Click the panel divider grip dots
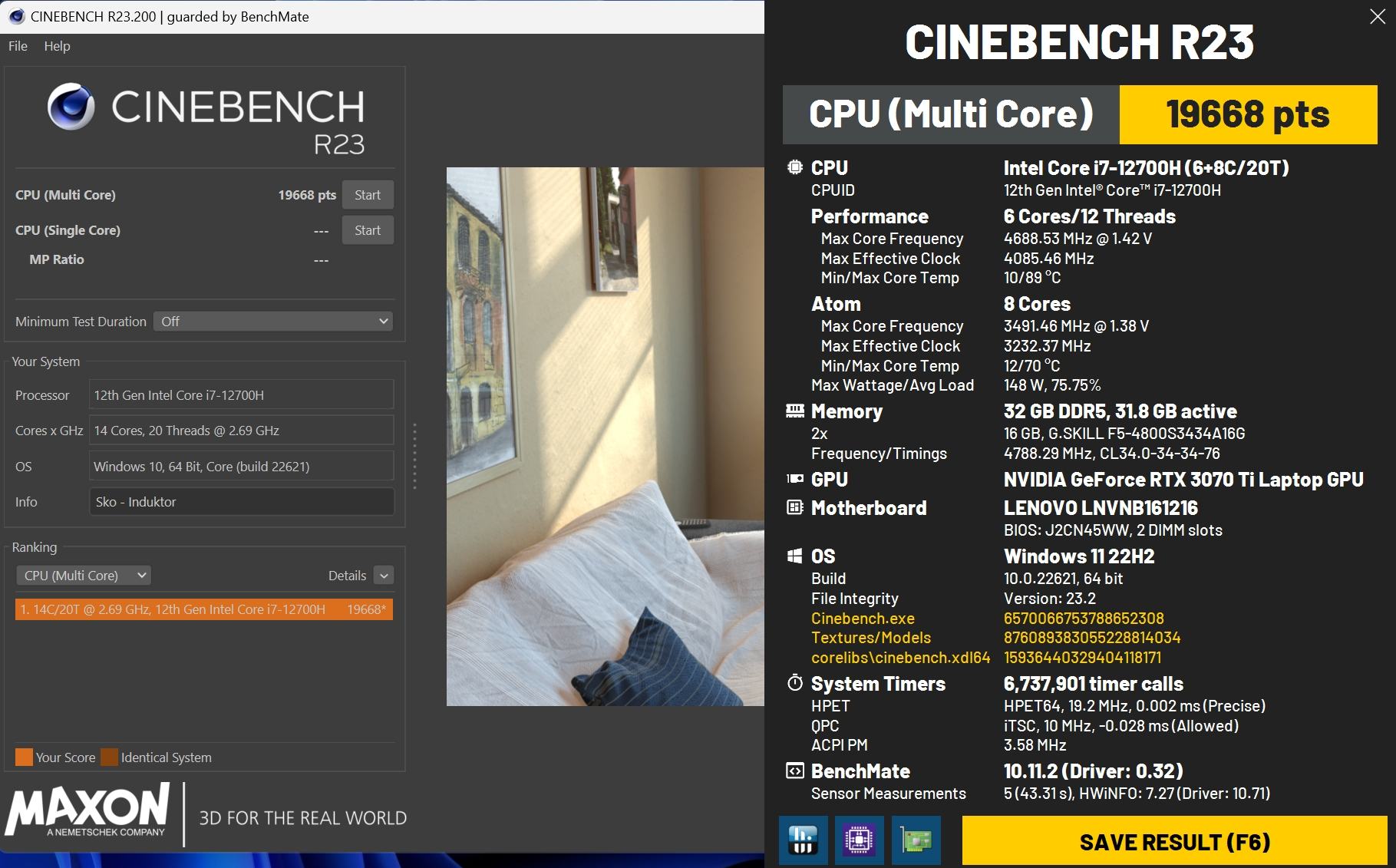1396x868 pixels. click(x=415, y=456)
